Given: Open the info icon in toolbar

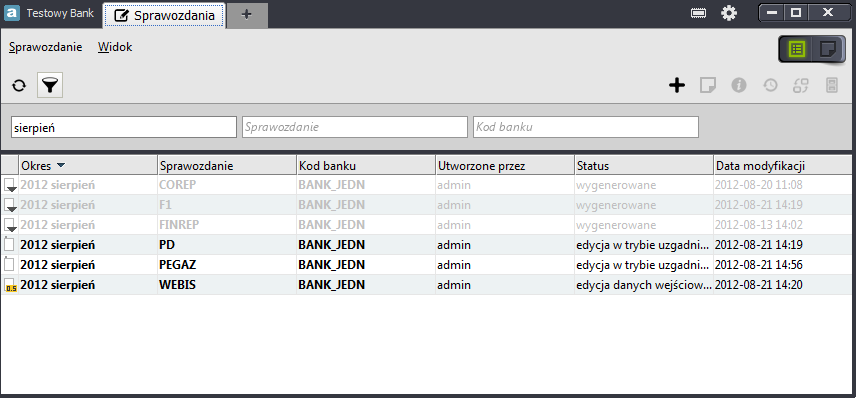Looking at the screenshot, I should (x=739, y=85).
